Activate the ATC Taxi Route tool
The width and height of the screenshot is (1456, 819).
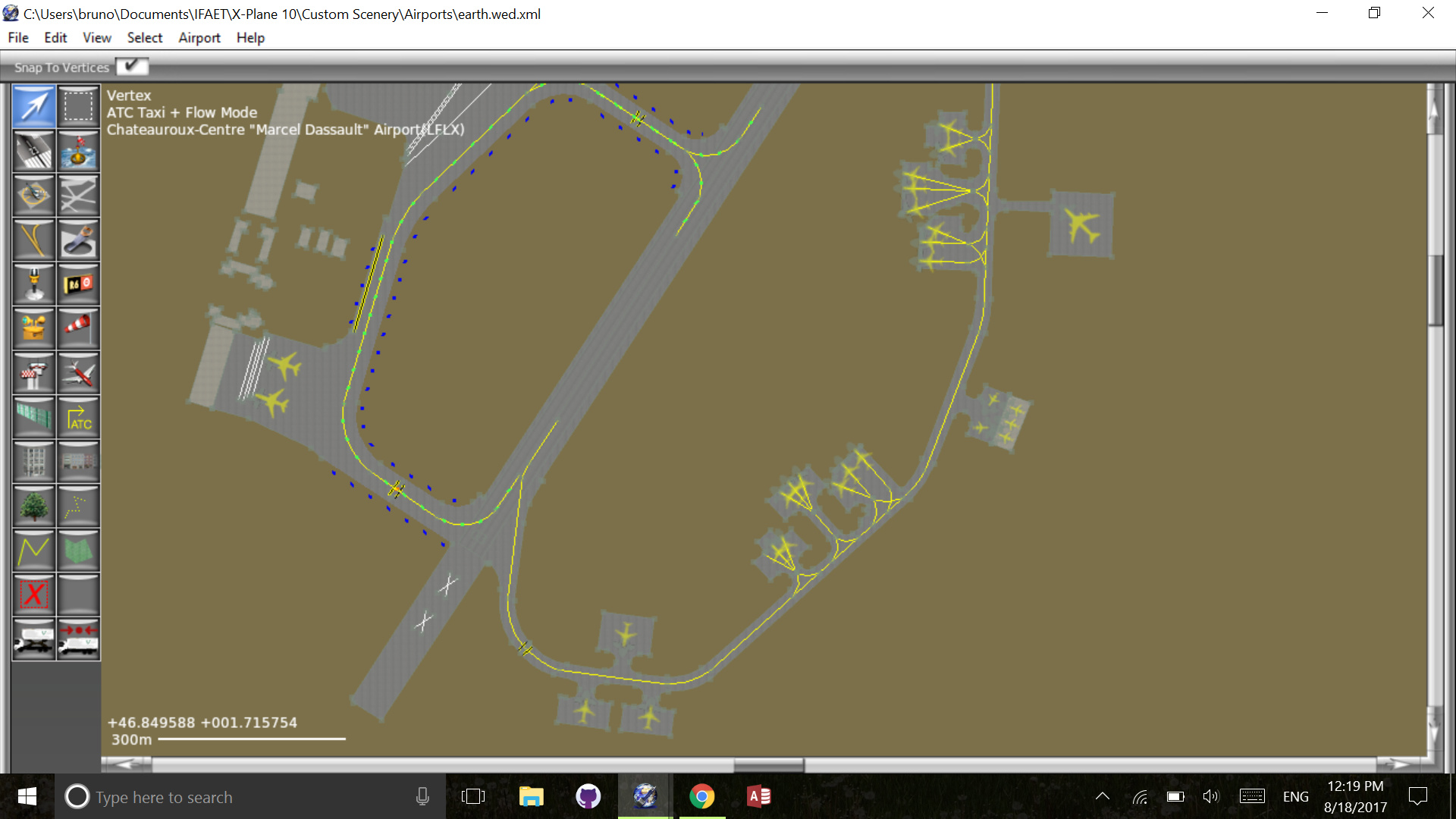(x=78, y=418)
